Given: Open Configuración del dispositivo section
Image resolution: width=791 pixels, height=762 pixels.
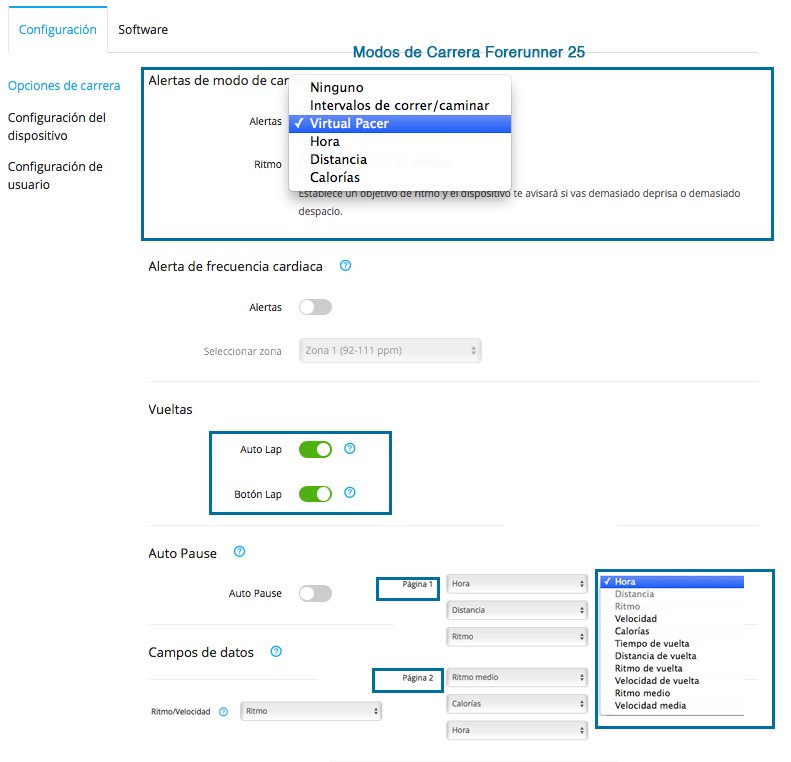Looking at the screenshot, I should (x=57, y=127).
